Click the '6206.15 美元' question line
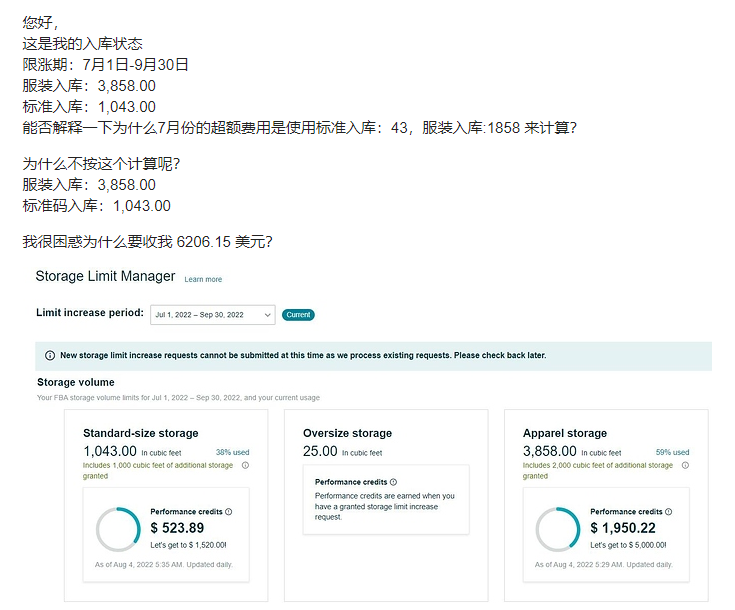 click(147, 242)
